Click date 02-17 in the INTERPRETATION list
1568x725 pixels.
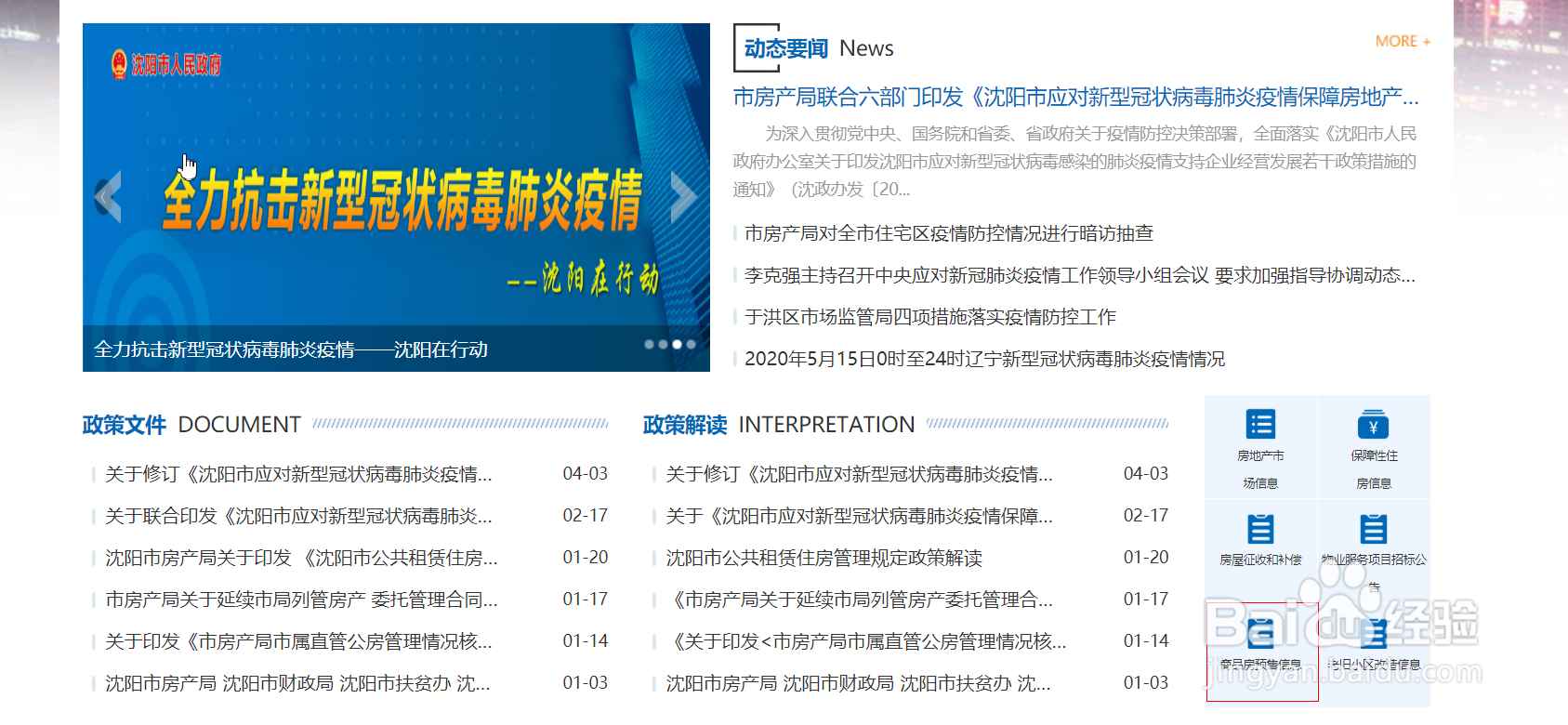click(1146, 516)
